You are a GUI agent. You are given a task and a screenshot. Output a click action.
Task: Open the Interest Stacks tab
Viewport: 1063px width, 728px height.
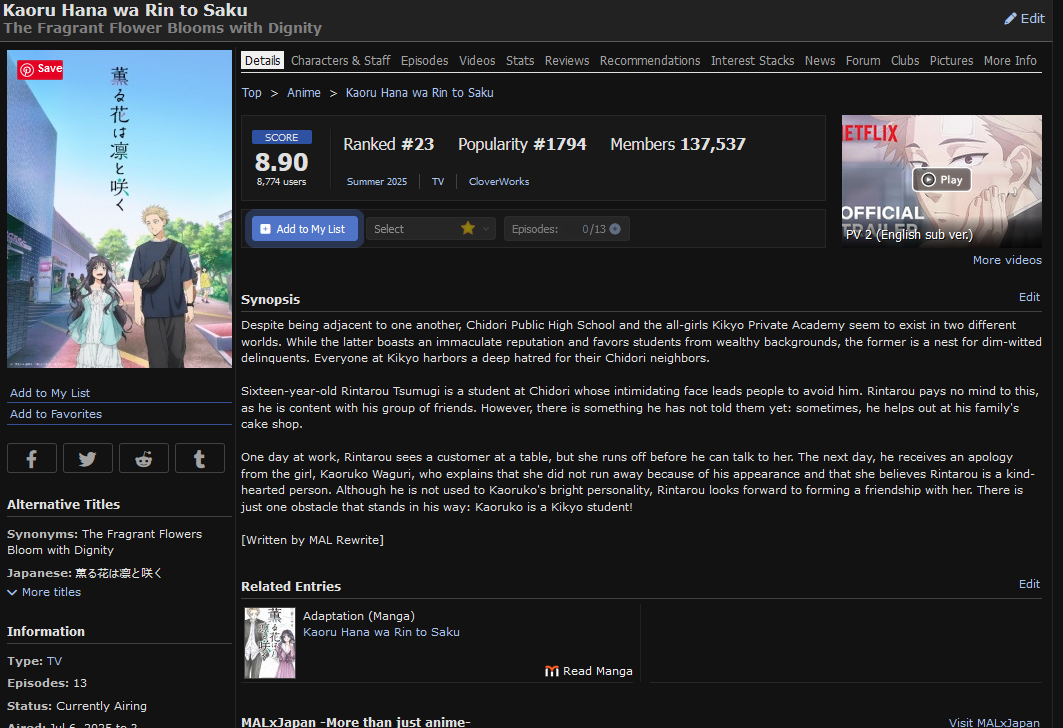click(x=753, y=60)
